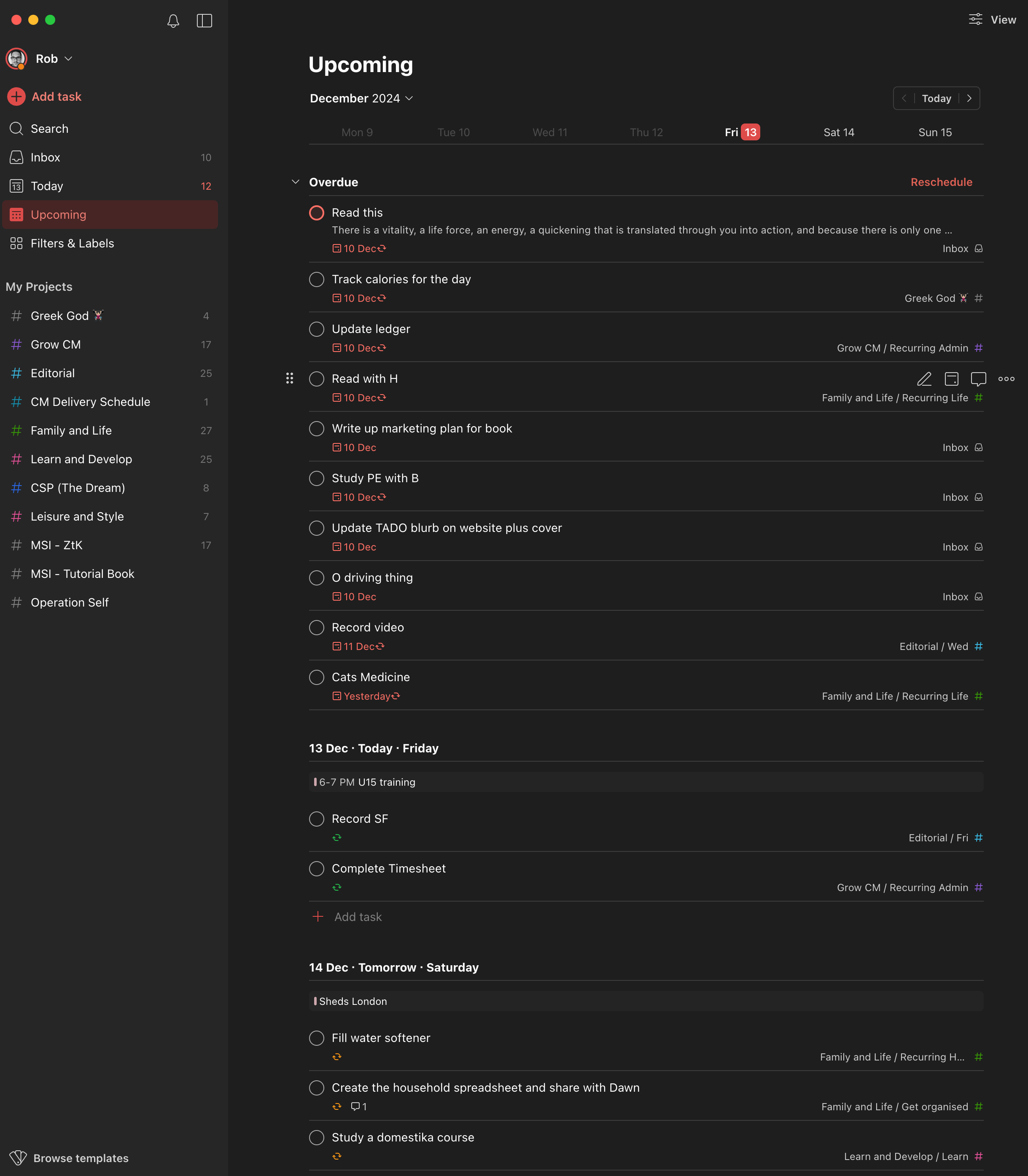Complete the Cats Medicine task
This screenshot has width=1028, height=1176.
(x=316, y=677)
